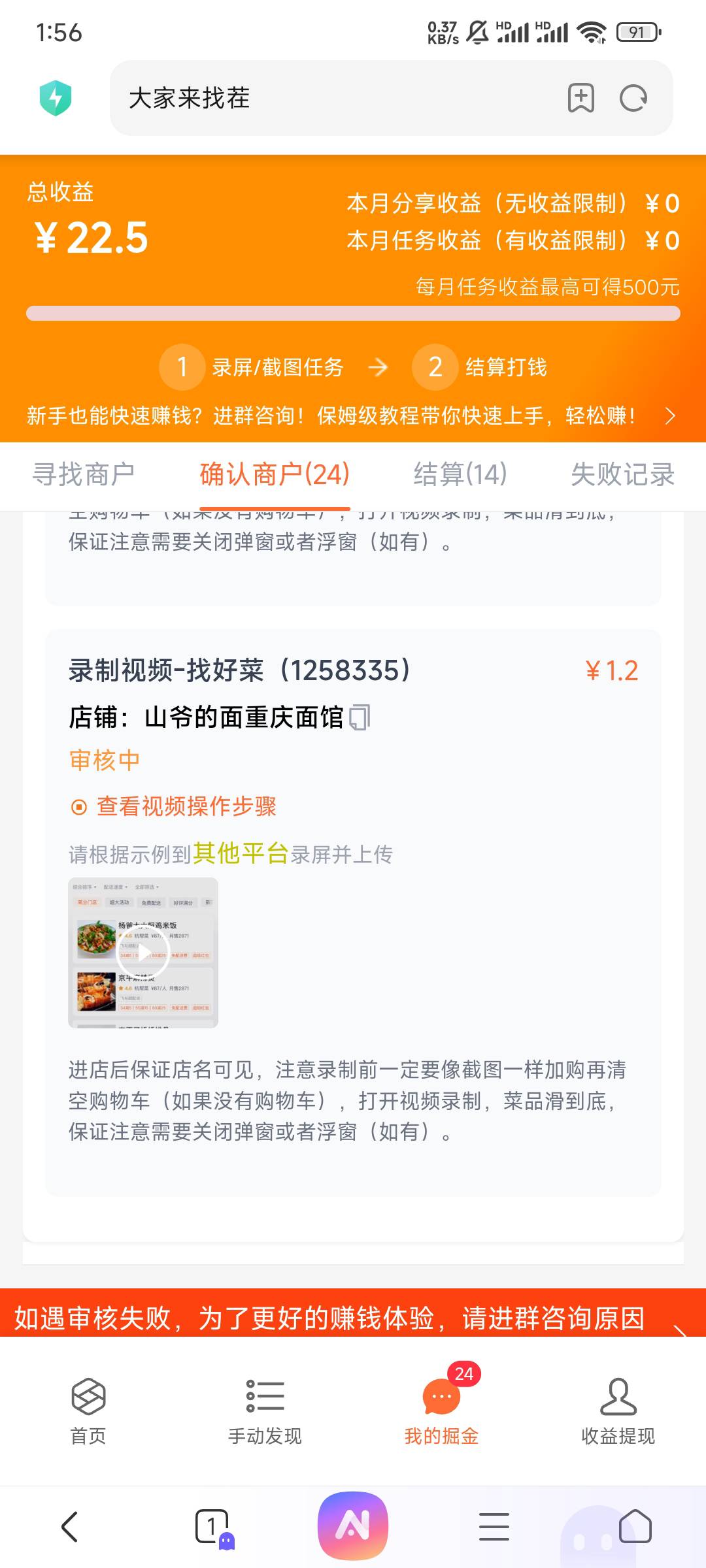Viewport: 706px width, 1568px height.
Task: Open 收益提现 profile icon
Action: point(618,1396)
